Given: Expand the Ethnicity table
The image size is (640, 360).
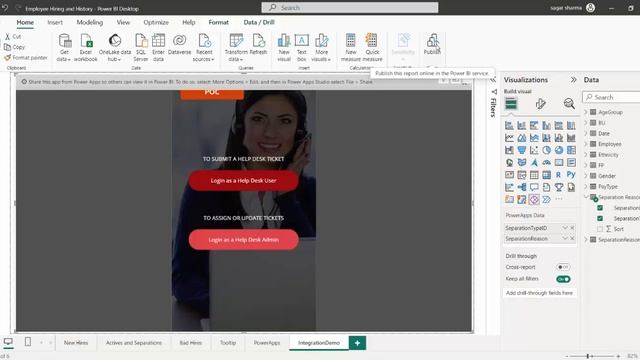Looking at the screenshot, I should click(586, 154).
